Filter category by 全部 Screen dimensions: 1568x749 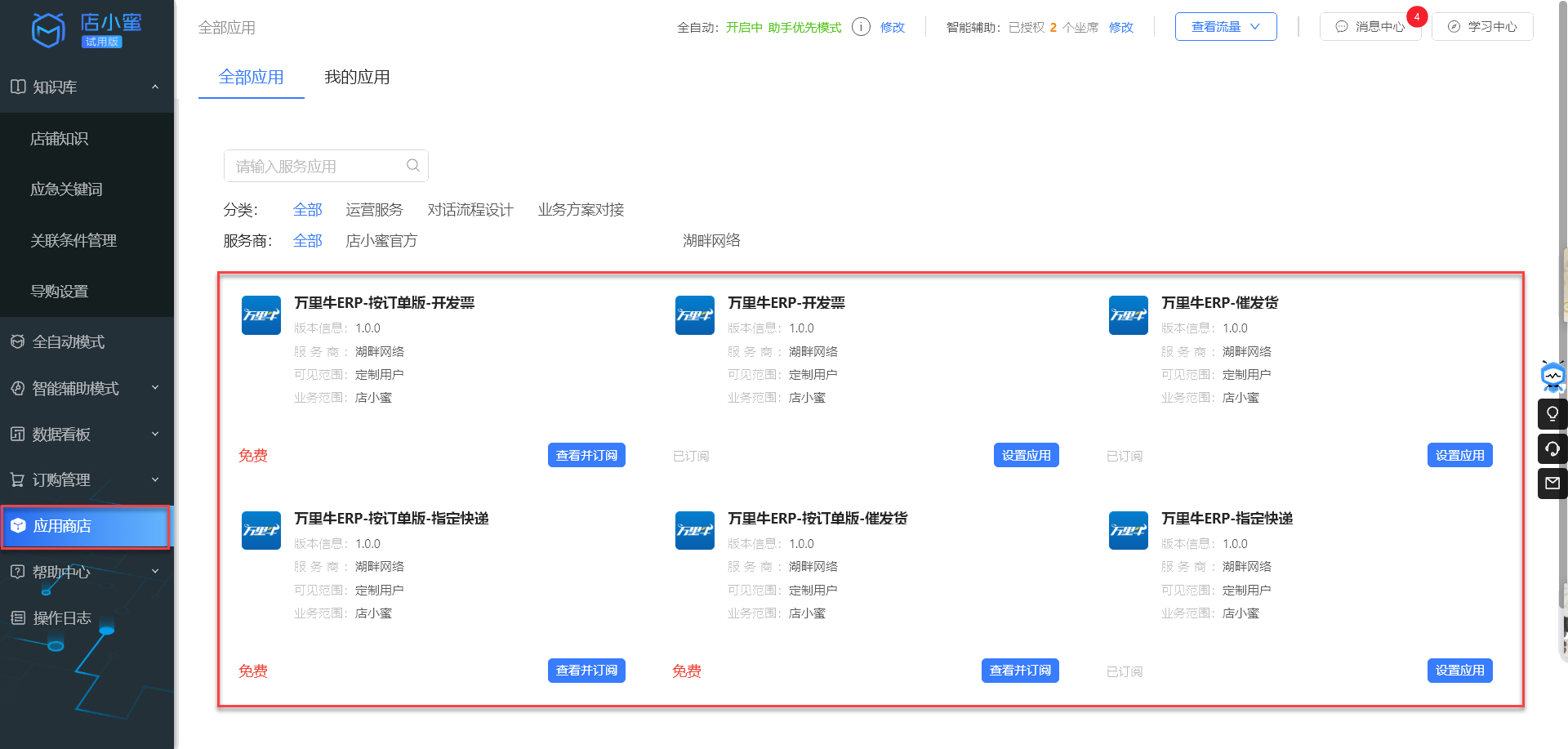click(308, 210)
